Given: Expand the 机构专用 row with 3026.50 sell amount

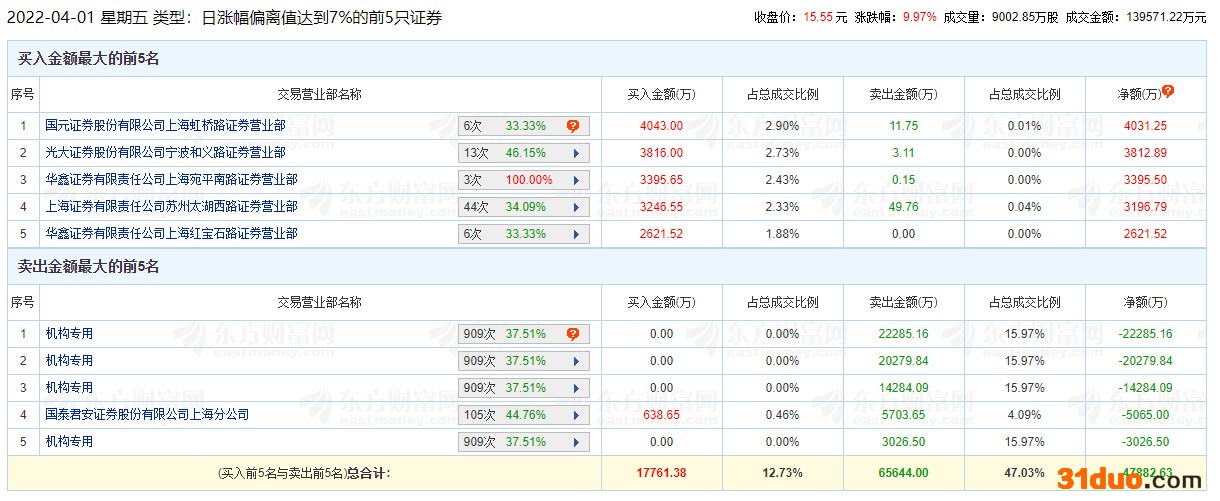Looking at the screenshot, I should pyautogui.click(x=576, y=442).
